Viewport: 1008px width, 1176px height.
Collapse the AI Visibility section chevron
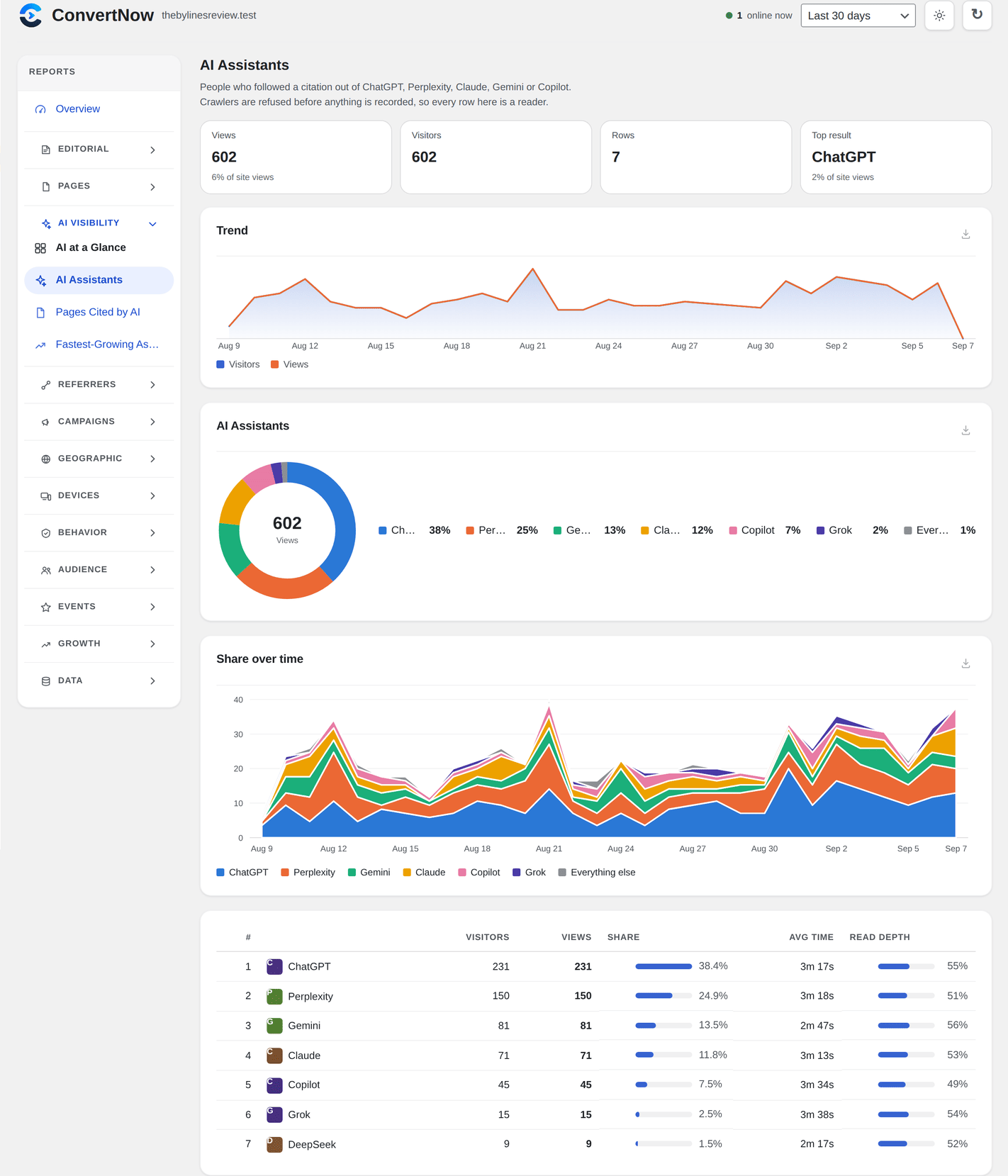[153, 224]
